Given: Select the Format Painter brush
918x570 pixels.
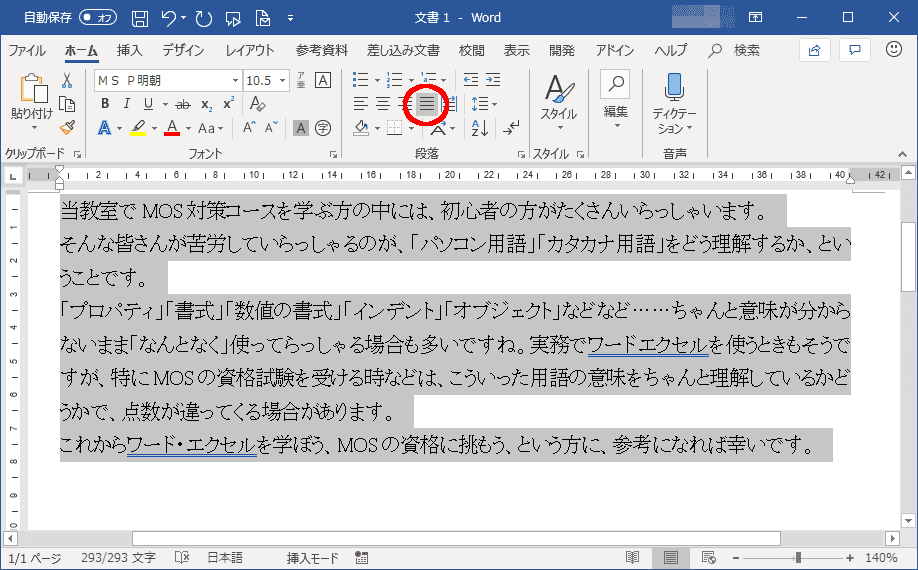Looking at the screenshot, I should pyautogui.click(x=67, y=128).
